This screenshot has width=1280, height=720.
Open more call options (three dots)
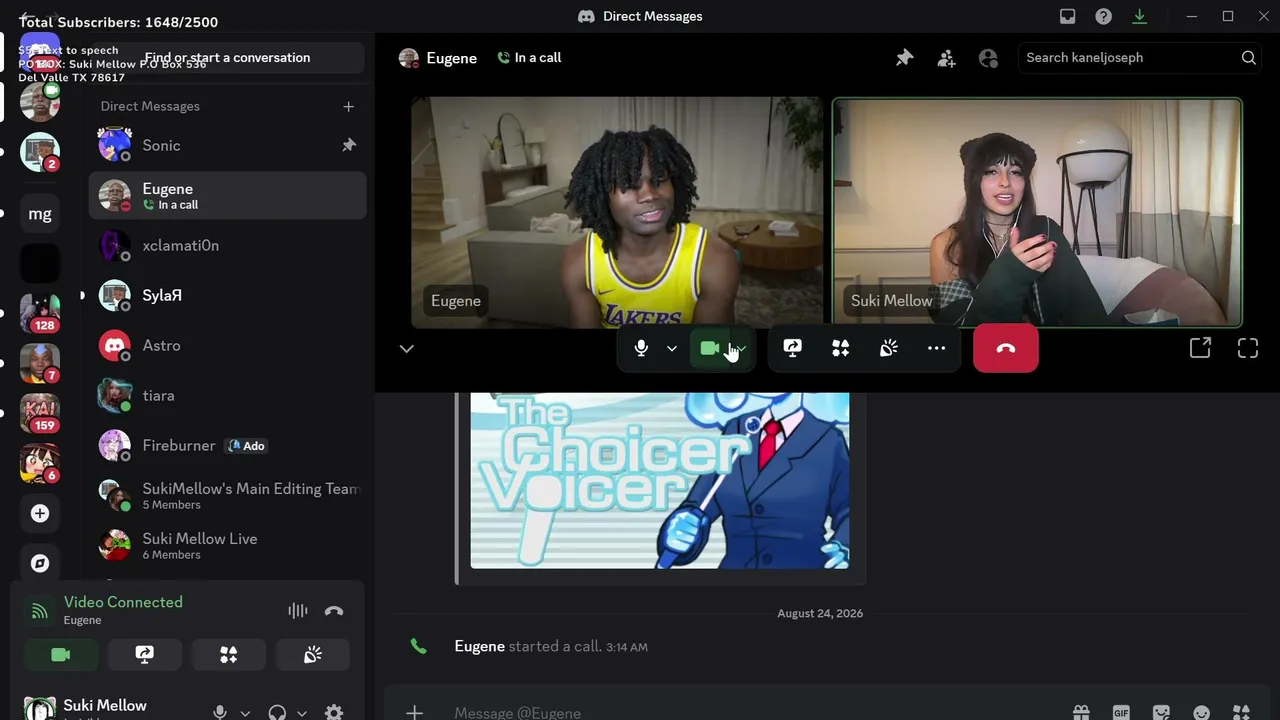(x=936, y=348)
